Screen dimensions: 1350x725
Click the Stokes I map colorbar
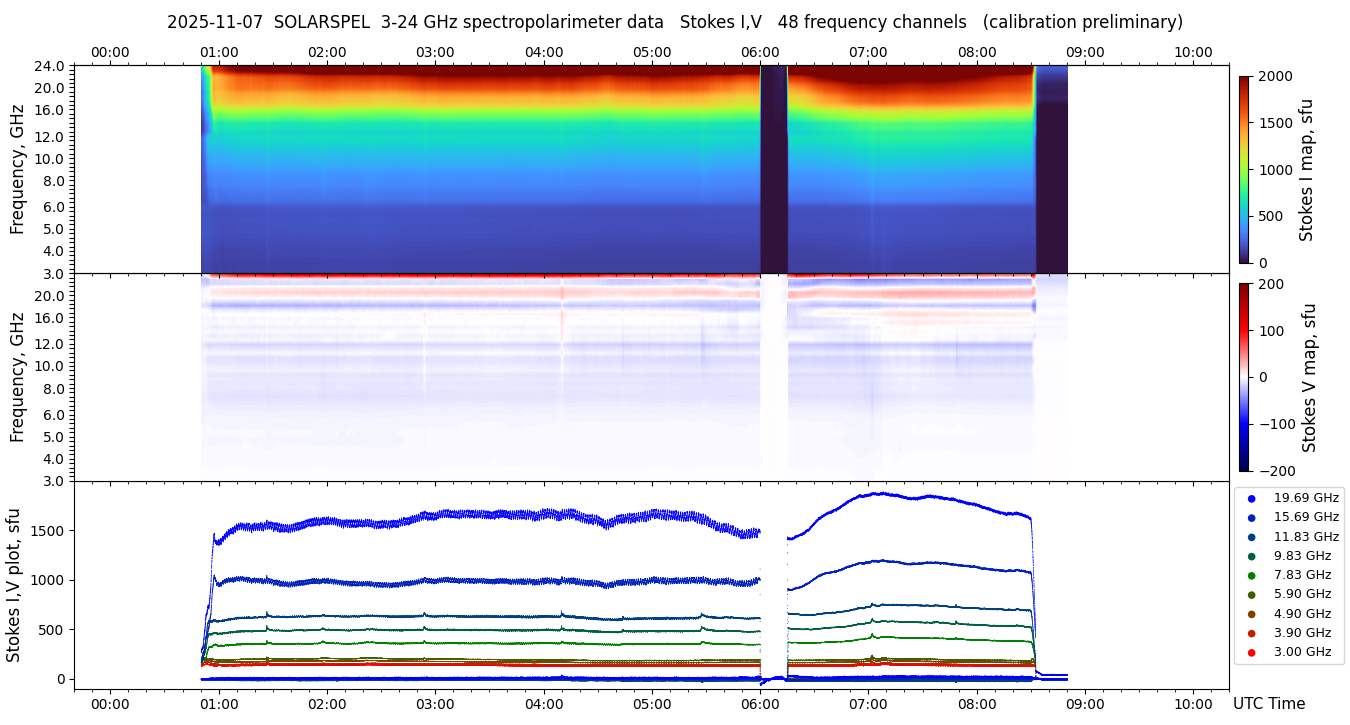click(x=1244, y=169)
